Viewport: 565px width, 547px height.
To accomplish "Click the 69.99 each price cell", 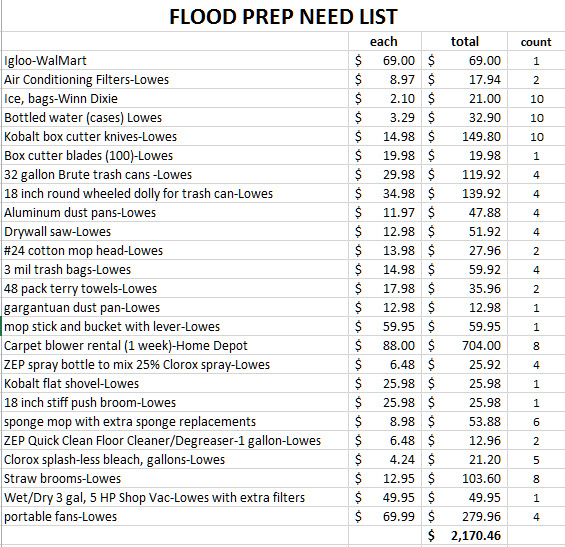I will (385, 516).
